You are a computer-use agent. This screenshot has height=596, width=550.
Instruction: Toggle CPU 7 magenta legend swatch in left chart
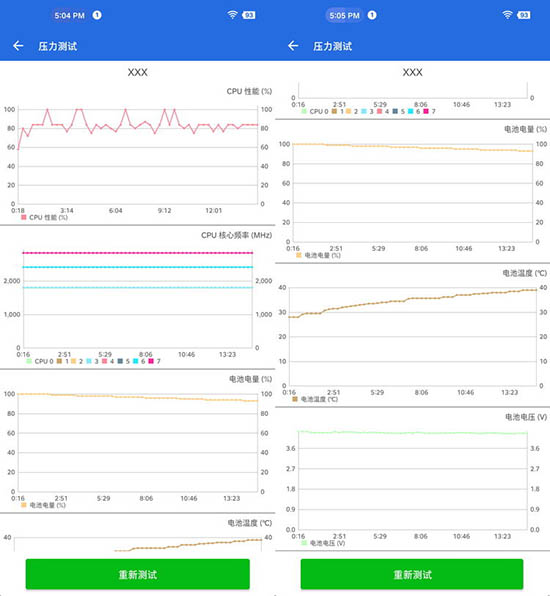point(151,361)
